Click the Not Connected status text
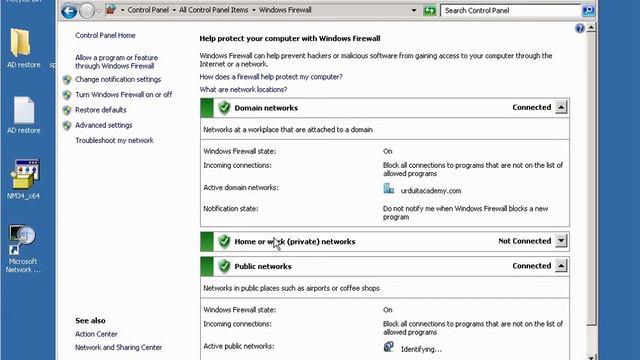This screenshot has width=640, height=360. pyautogui.click(x=524, y=241)
